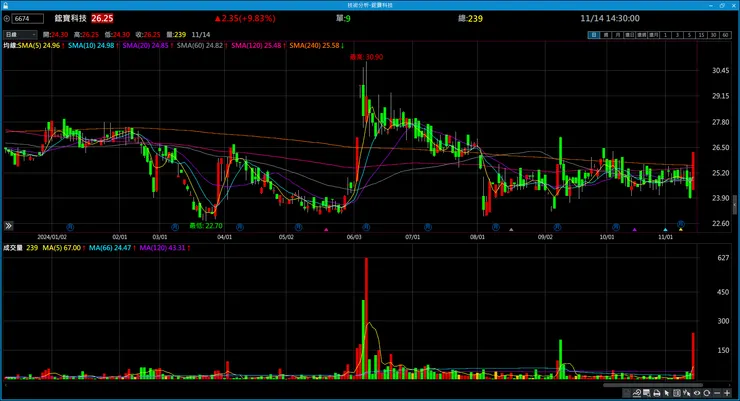Screen dimensions: 740x401
Task: Click the horizontal chart scrollbar thumb
Action: click(x=653, y=385)
